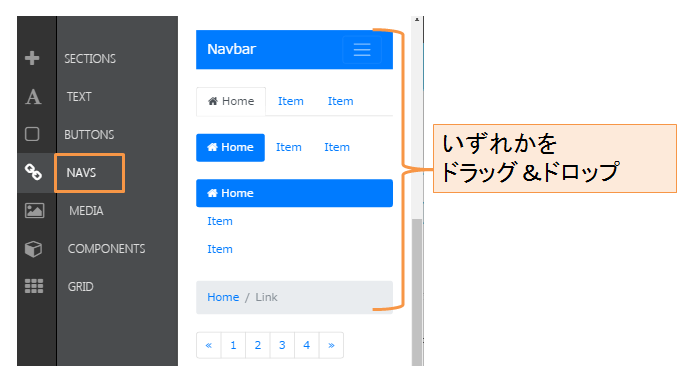This screenshot has width=689, height=392.
Task: Open the COMPONENTS category
Action: (106, 249)
